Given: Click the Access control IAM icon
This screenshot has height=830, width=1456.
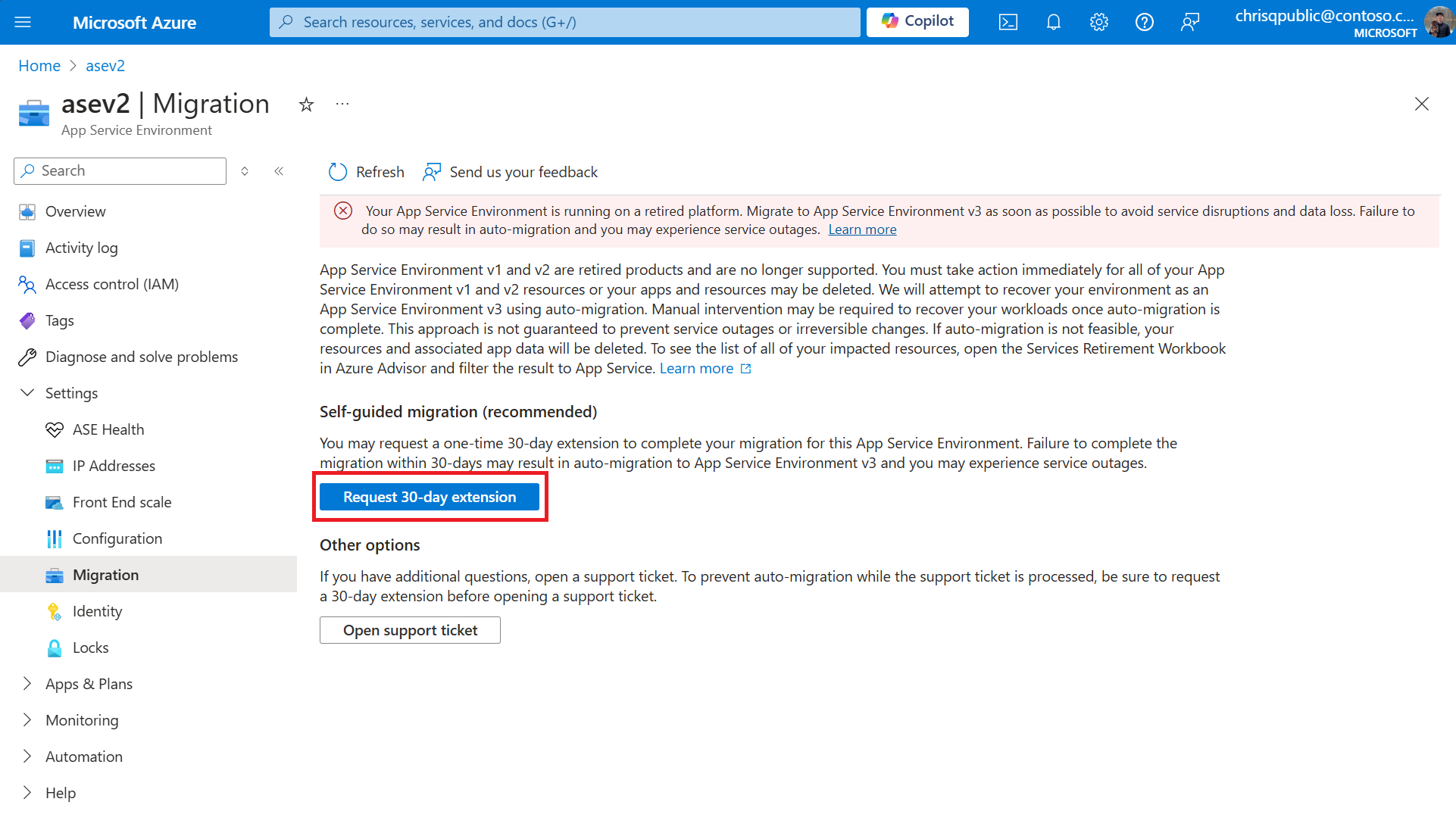Looking at the screenshot, I should [26, 284].
